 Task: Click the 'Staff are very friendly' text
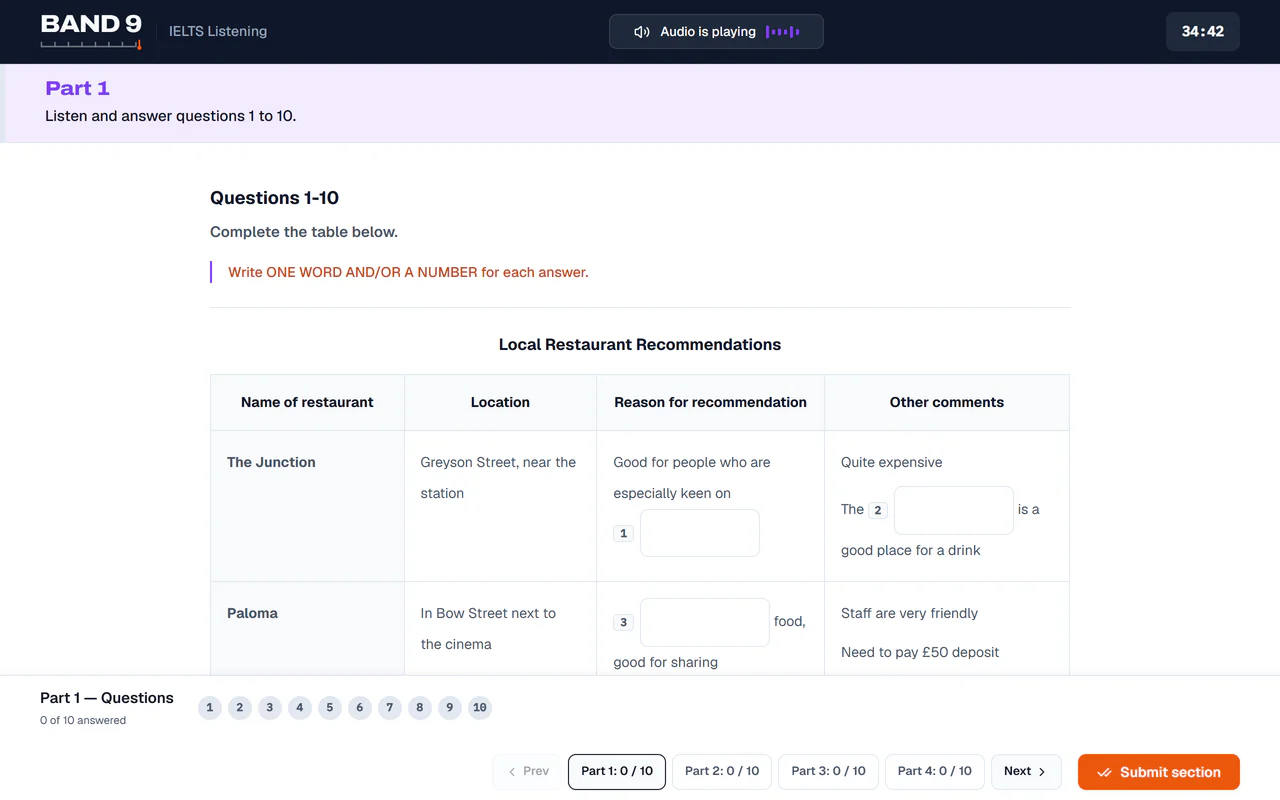tap(909, 614)
